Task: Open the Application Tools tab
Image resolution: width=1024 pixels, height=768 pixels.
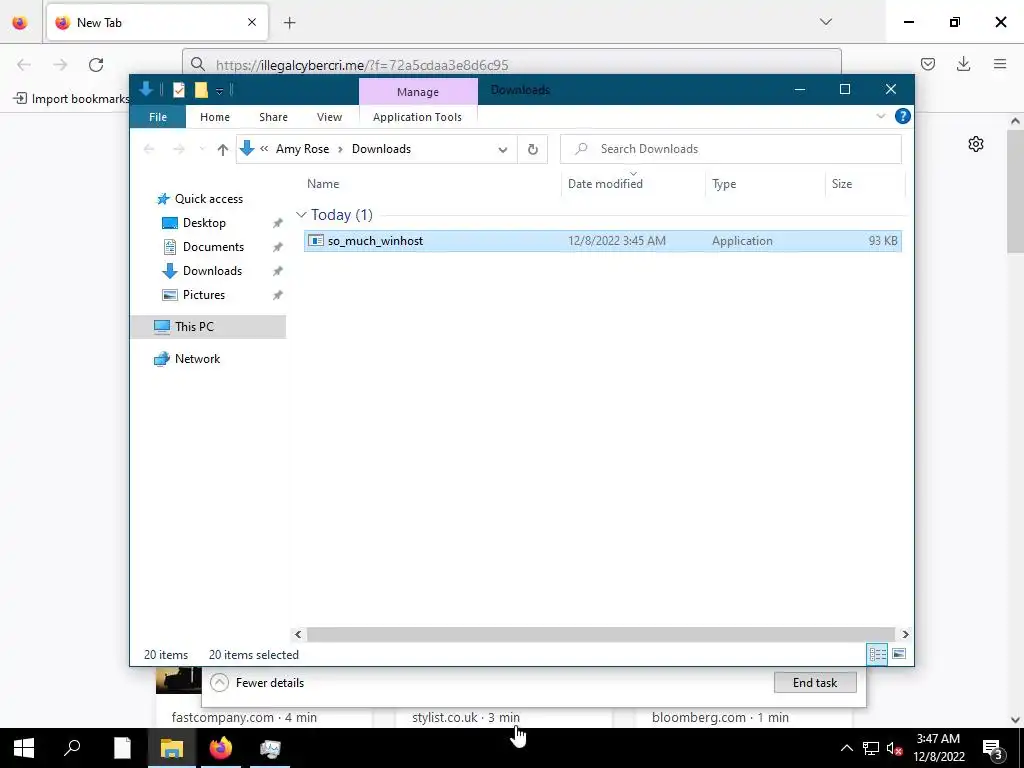Action: (x=417, y=117)
